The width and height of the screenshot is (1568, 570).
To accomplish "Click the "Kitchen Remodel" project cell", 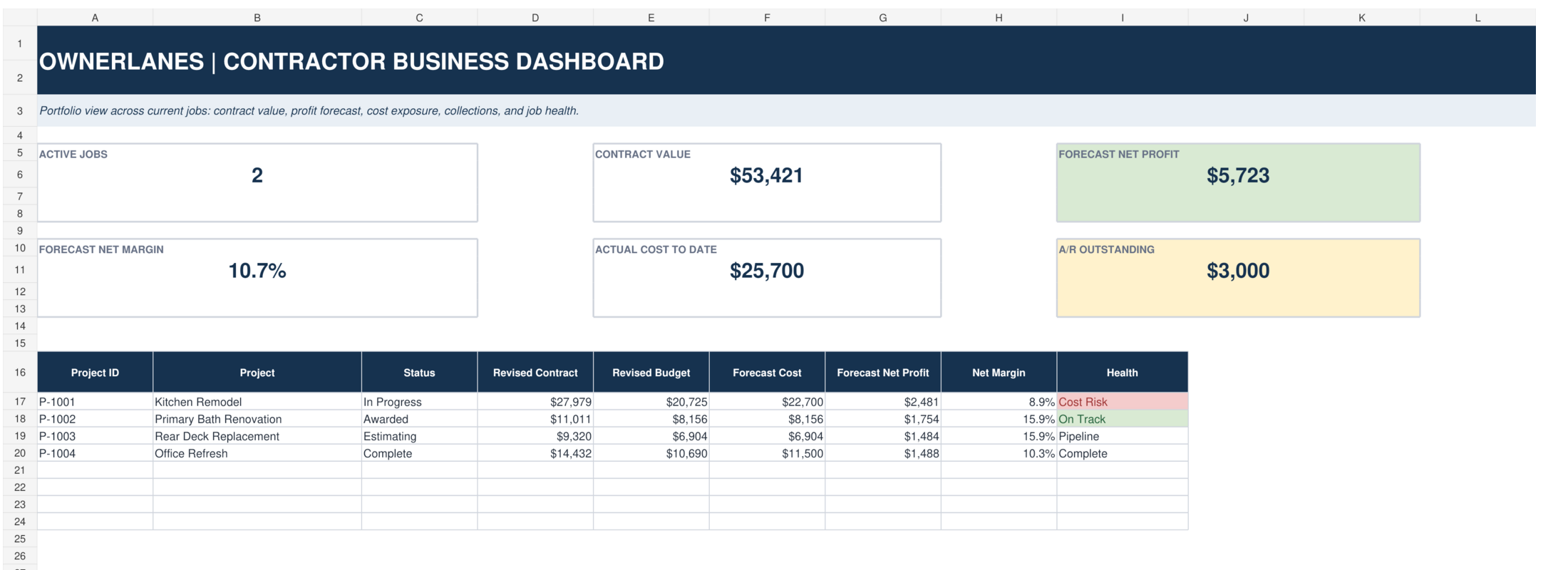I will (257, 402).
